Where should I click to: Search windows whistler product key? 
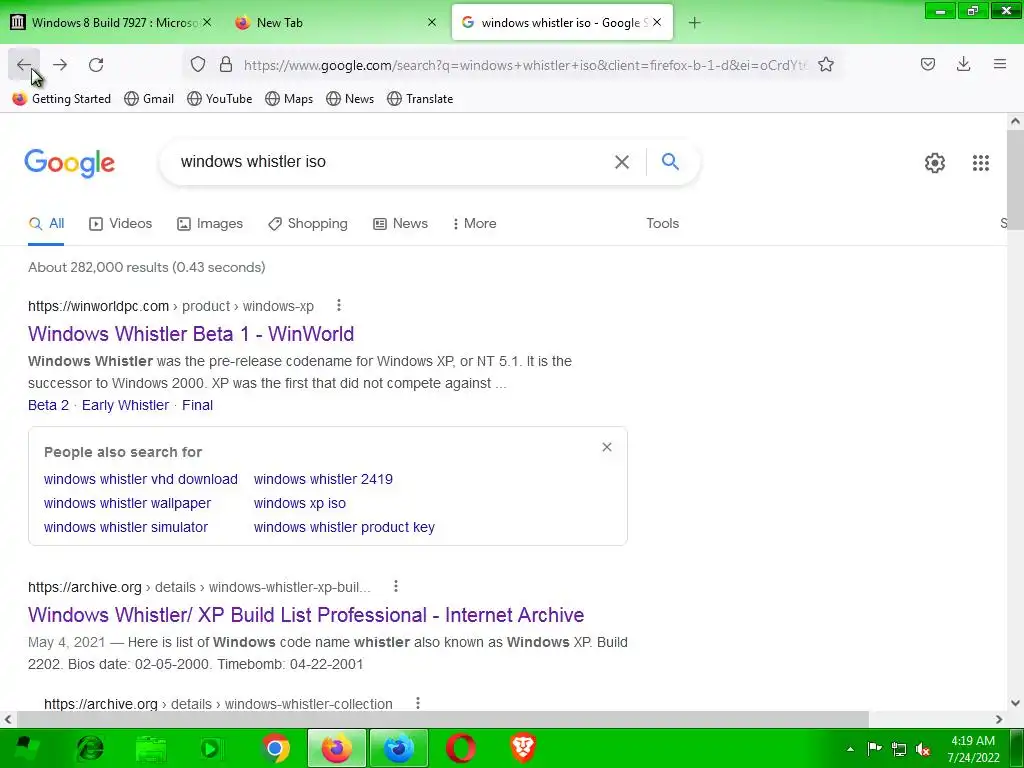[x=344, y=527]
